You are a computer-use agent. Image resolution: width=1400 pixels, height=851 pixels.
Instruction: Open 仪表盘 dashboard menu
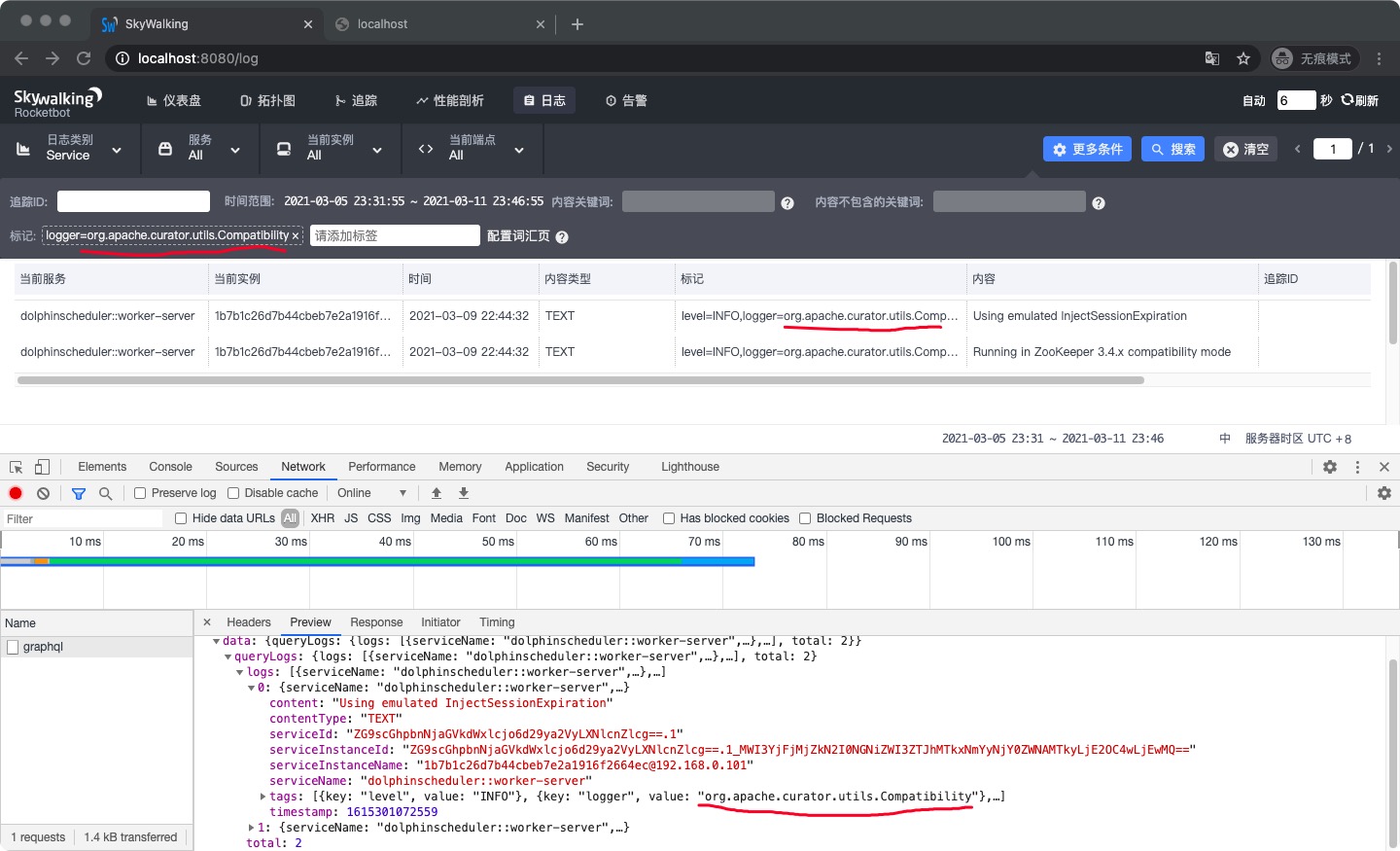(x=174, y=101)
